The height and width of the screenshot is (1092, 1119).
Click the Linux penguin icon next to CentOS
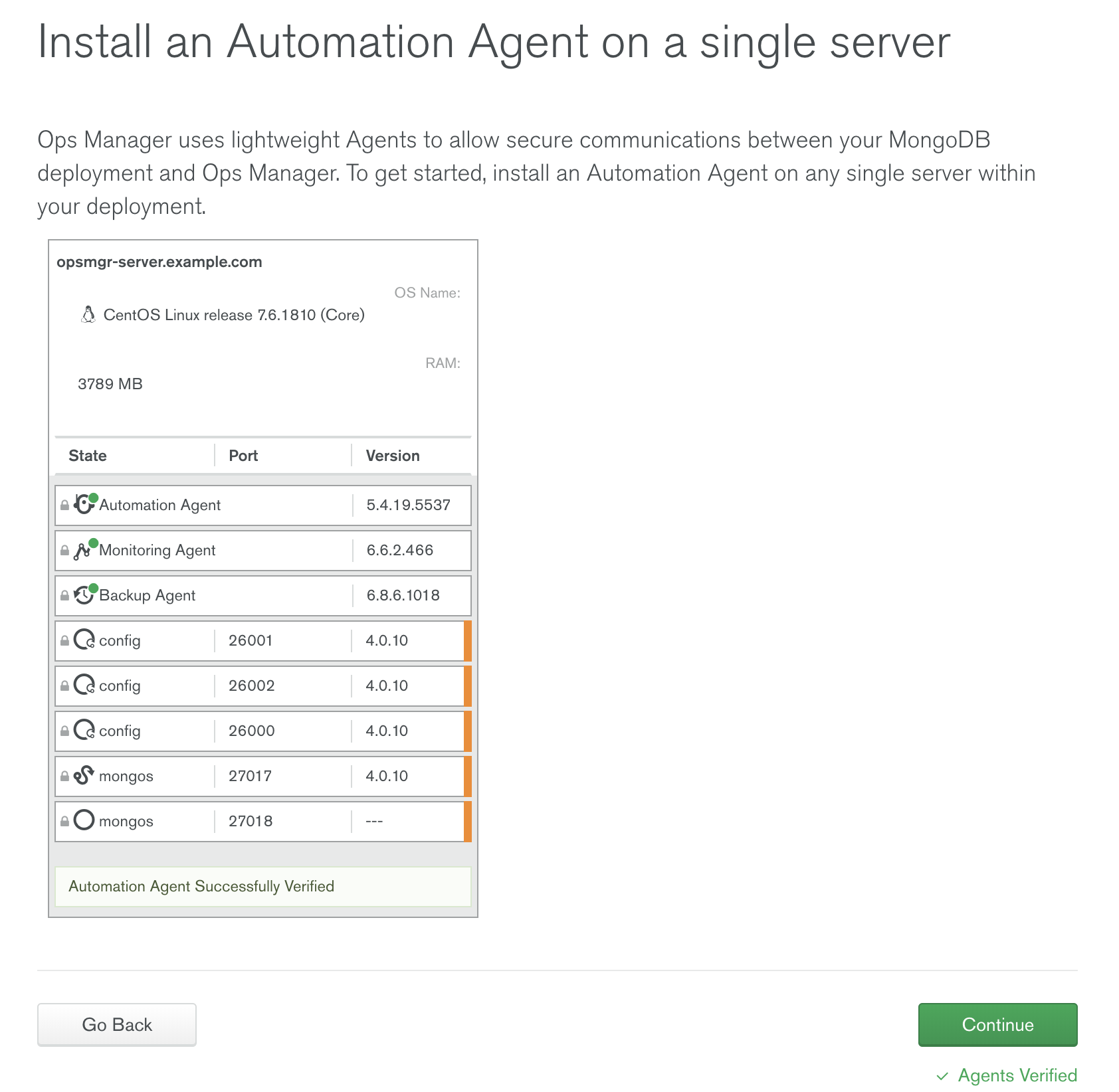click(x=88, y=314)
